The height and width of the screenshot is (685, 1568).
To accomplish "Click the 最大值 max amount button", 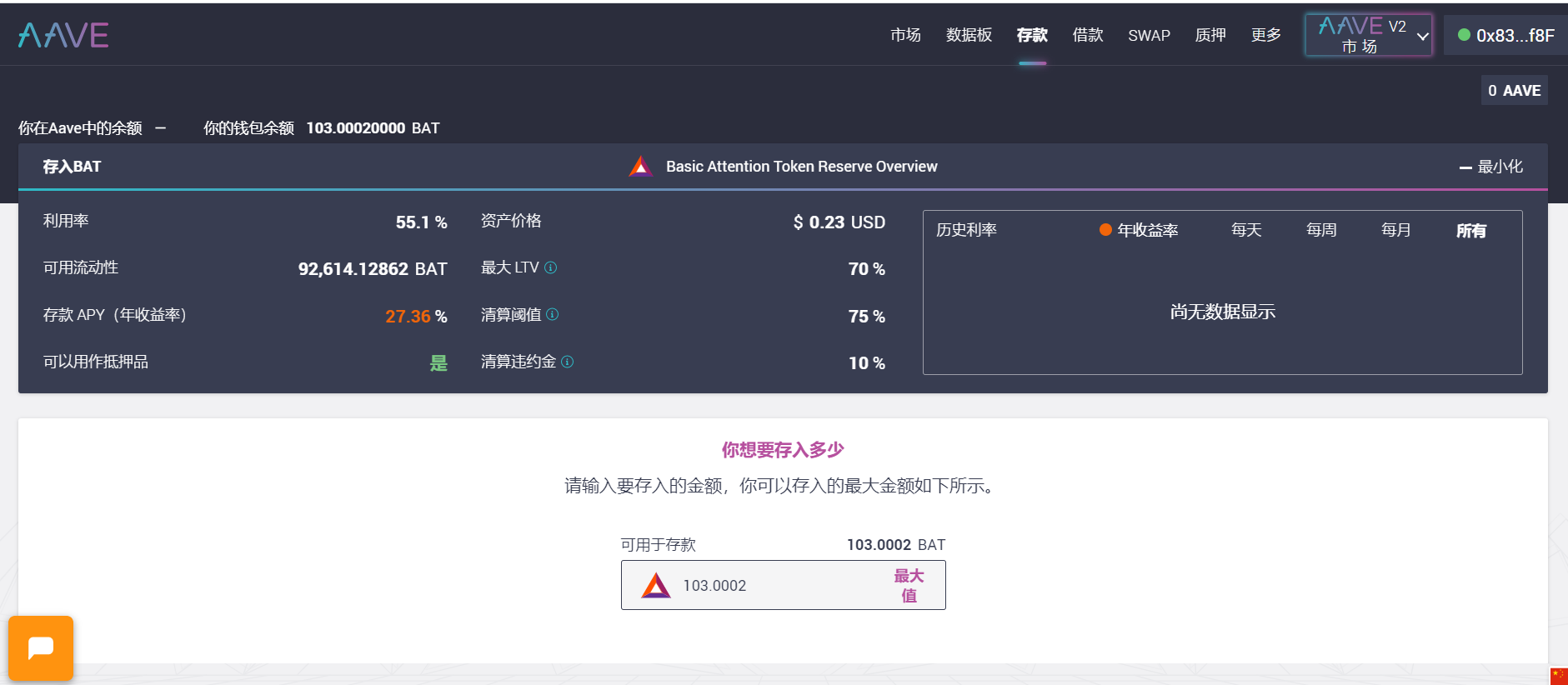I will [x=909, y=585].
